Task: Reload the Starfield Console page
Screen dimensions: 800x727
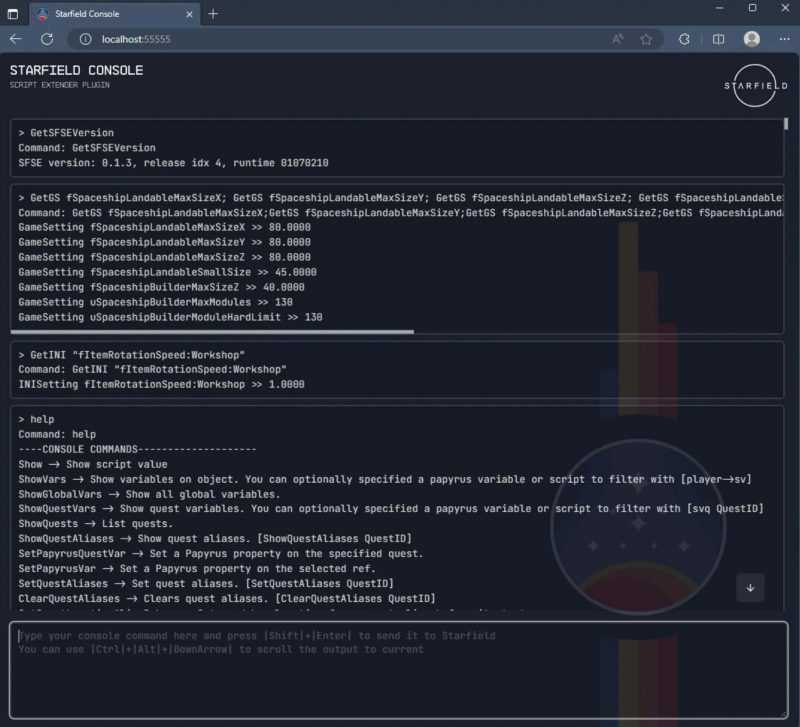Action: (47, 39)
